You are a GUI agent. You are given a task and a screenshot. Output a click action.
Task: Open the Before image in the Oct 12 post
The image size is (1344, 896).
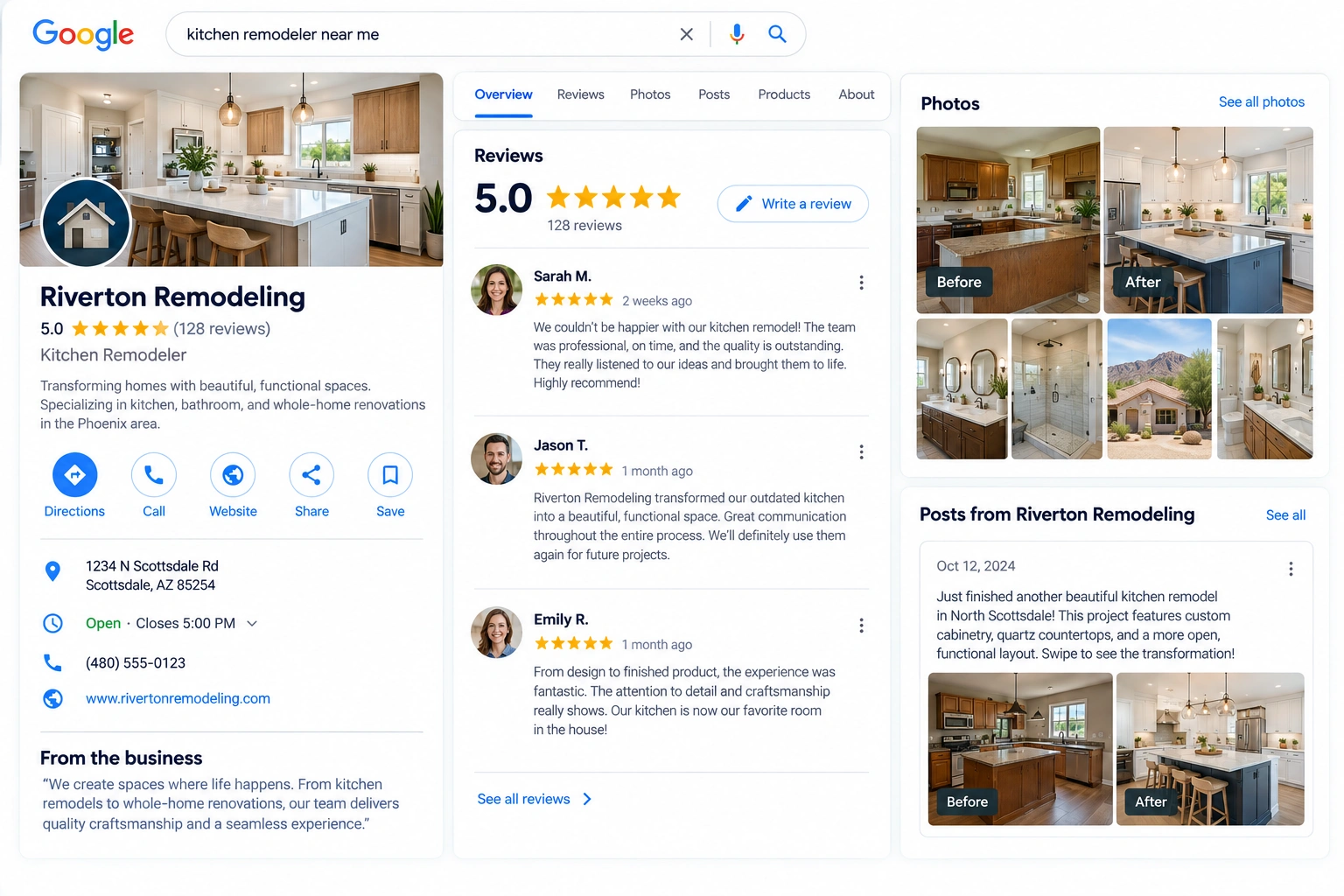pos(1020,749)
